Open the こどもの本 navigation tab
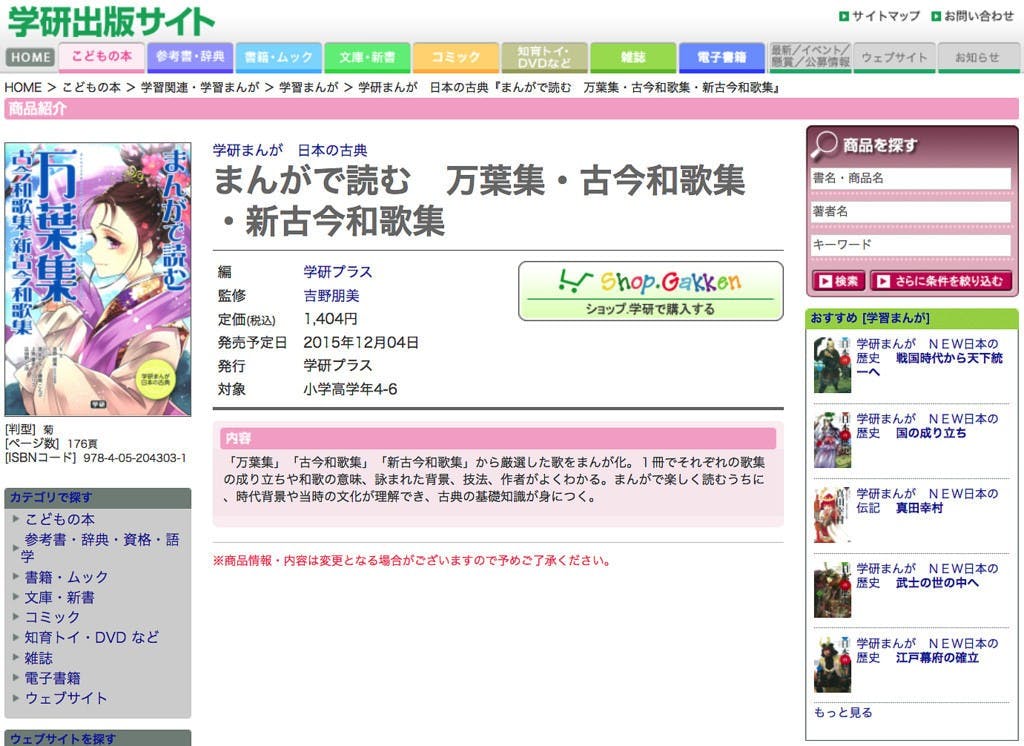Viewport: 1024px width, 746px height. click(x=101, y=57)
